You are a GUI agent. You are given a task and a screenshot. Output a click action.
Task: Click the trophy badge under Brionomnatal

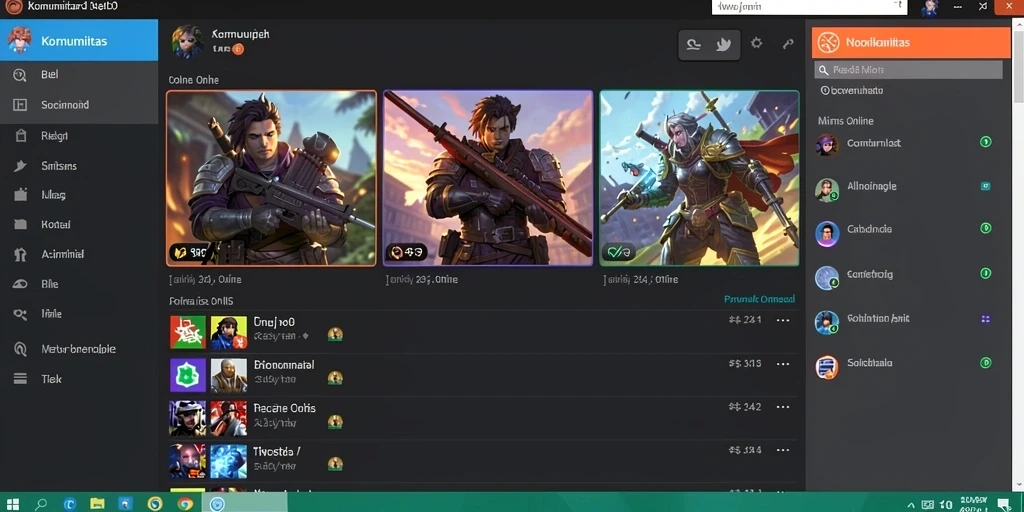[x=335, y=377]
